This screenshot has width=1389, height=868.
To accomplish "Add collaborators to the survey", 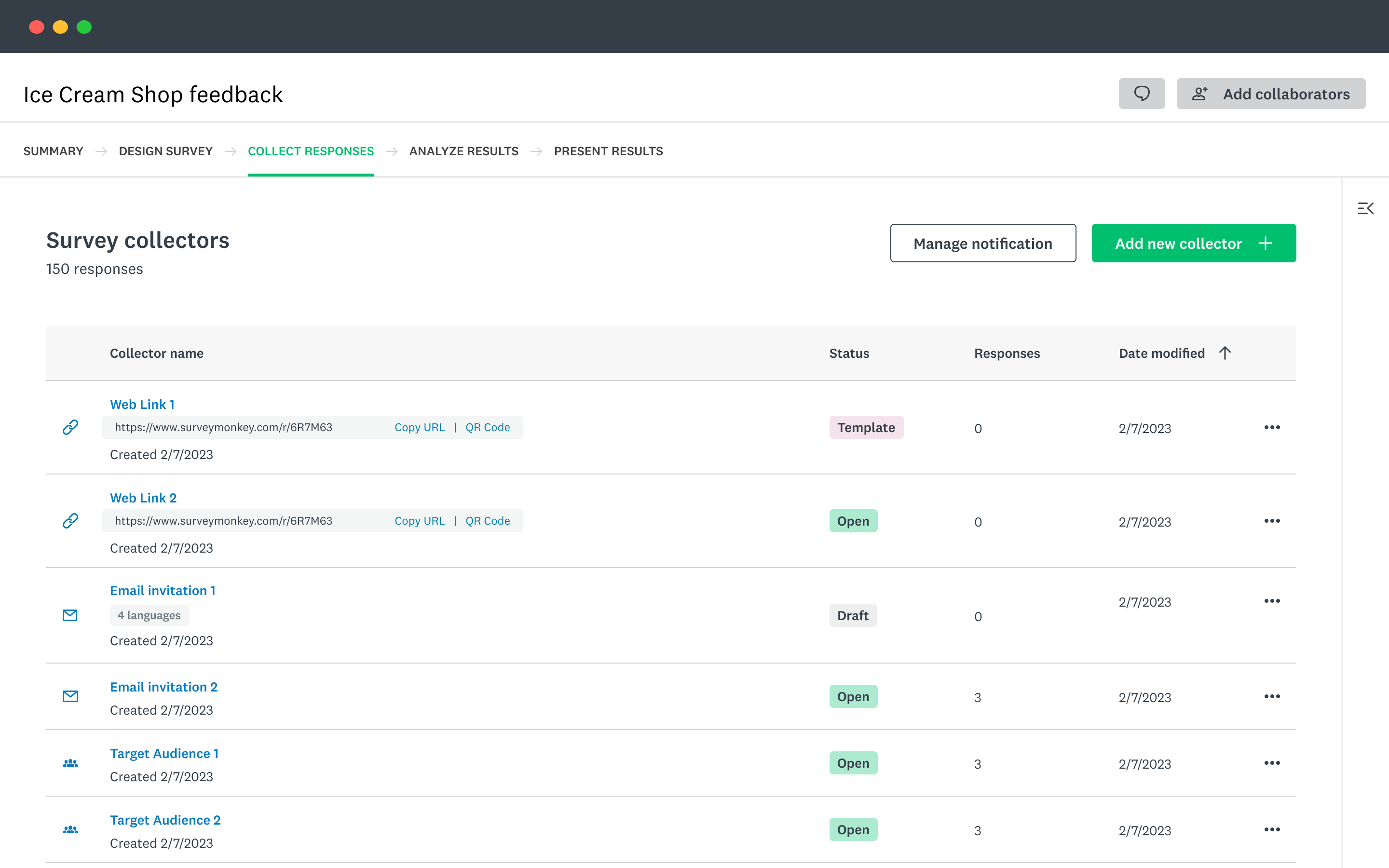I will (x=1271, y=94).
